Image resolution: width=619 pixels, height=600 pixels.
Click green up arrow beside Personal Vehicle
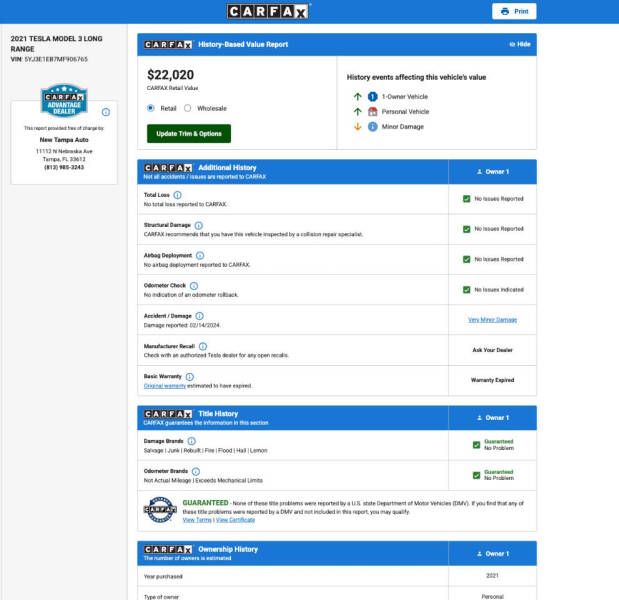point(358,112)
